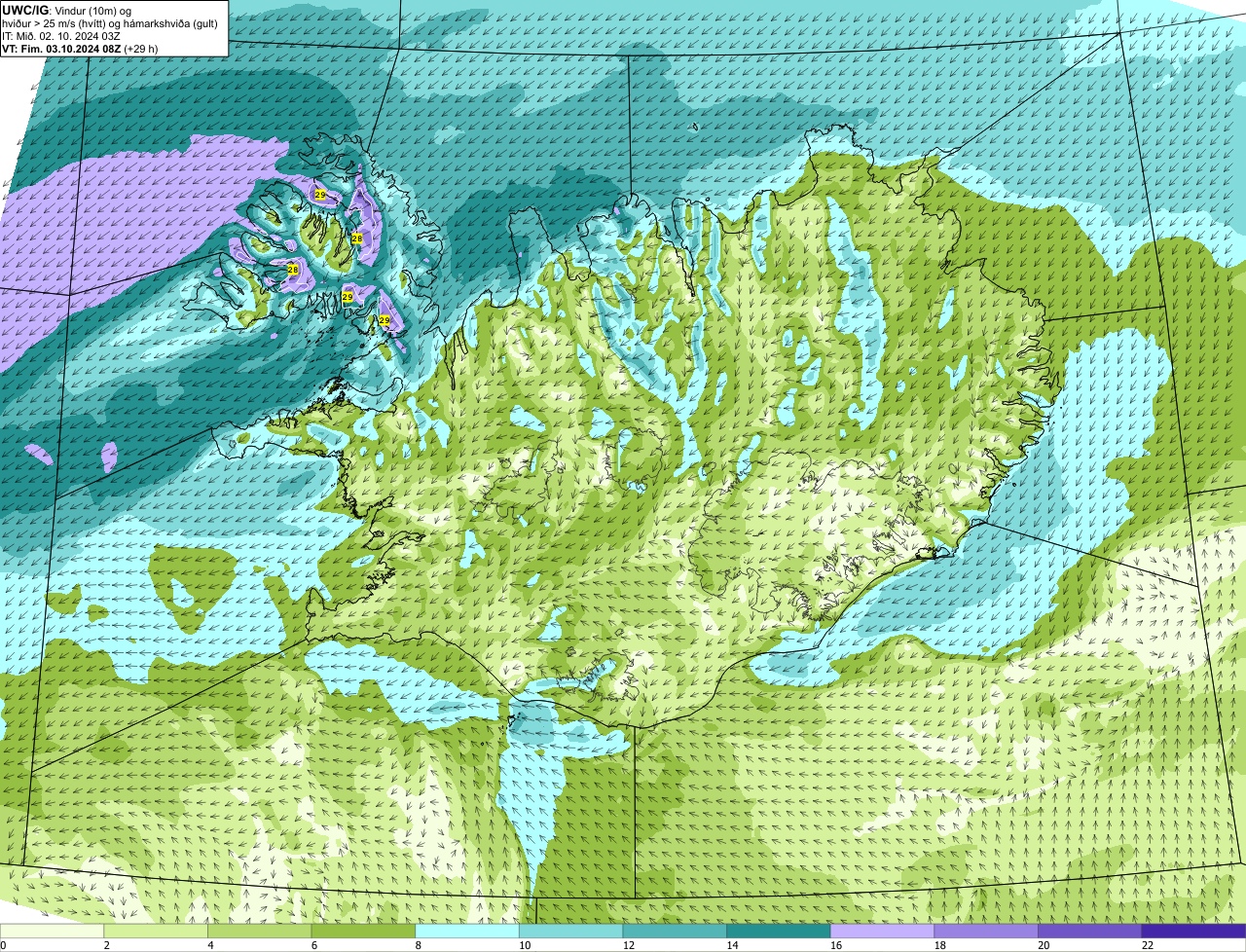Click the colour bar tick label '14'
Image resolution: width=1246 pixels, height=952 pixels.
[732, 945]
